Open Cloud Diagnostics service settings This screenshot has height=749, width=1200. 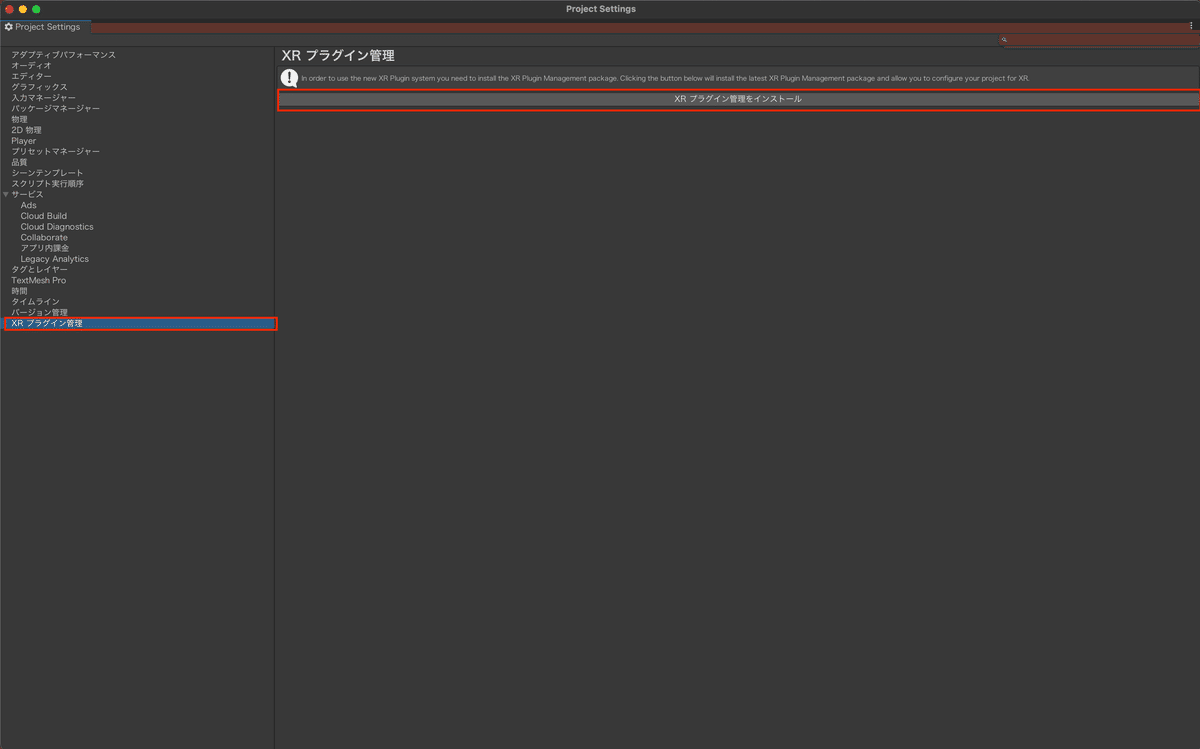tap(57, 227)
